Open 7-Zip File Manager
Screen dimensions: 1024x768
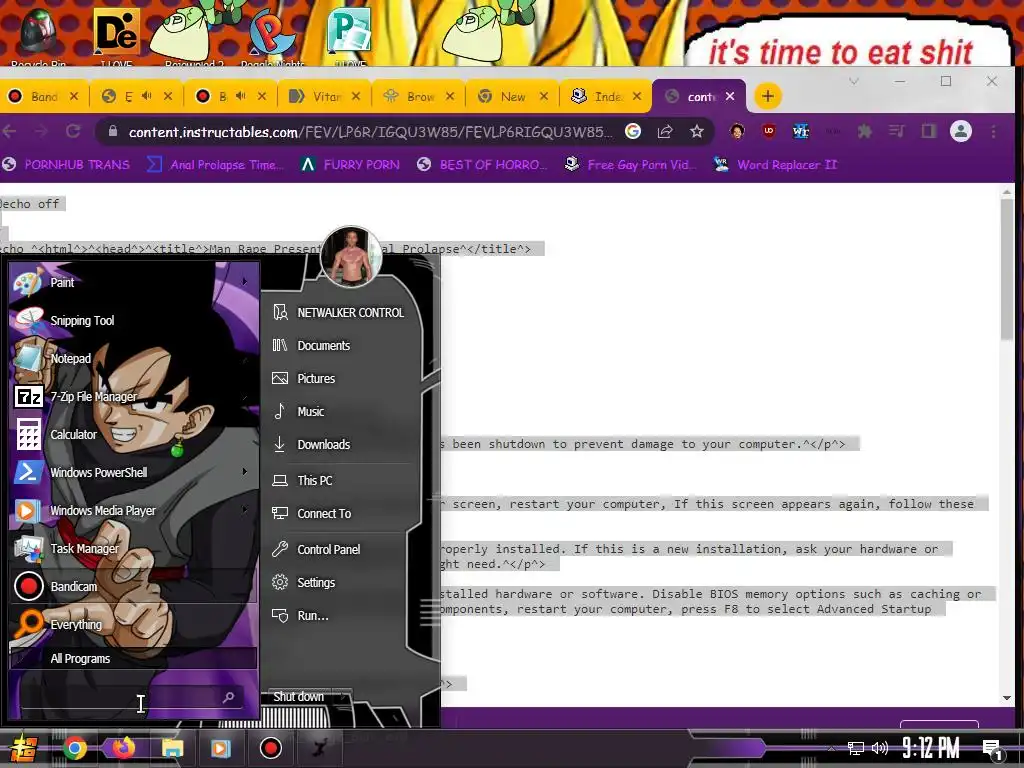[x=133, y=396]
